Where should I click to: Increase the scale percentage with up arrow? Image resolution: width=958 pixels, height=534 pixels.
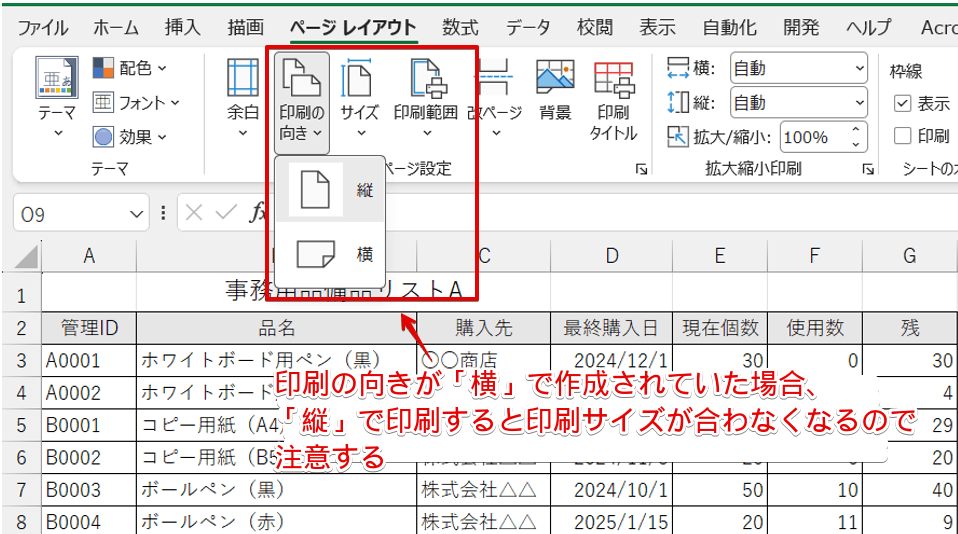pyautogui.click(x=855, y=130)
